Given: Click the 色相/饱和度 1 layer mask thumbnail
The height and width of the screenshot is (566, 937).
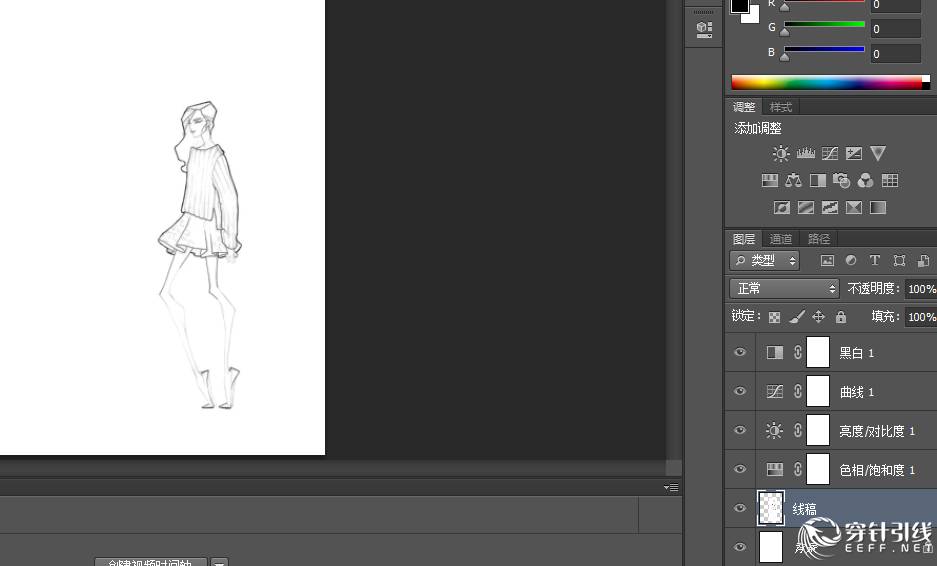Looking at the screenshot, I should [818, 469].
